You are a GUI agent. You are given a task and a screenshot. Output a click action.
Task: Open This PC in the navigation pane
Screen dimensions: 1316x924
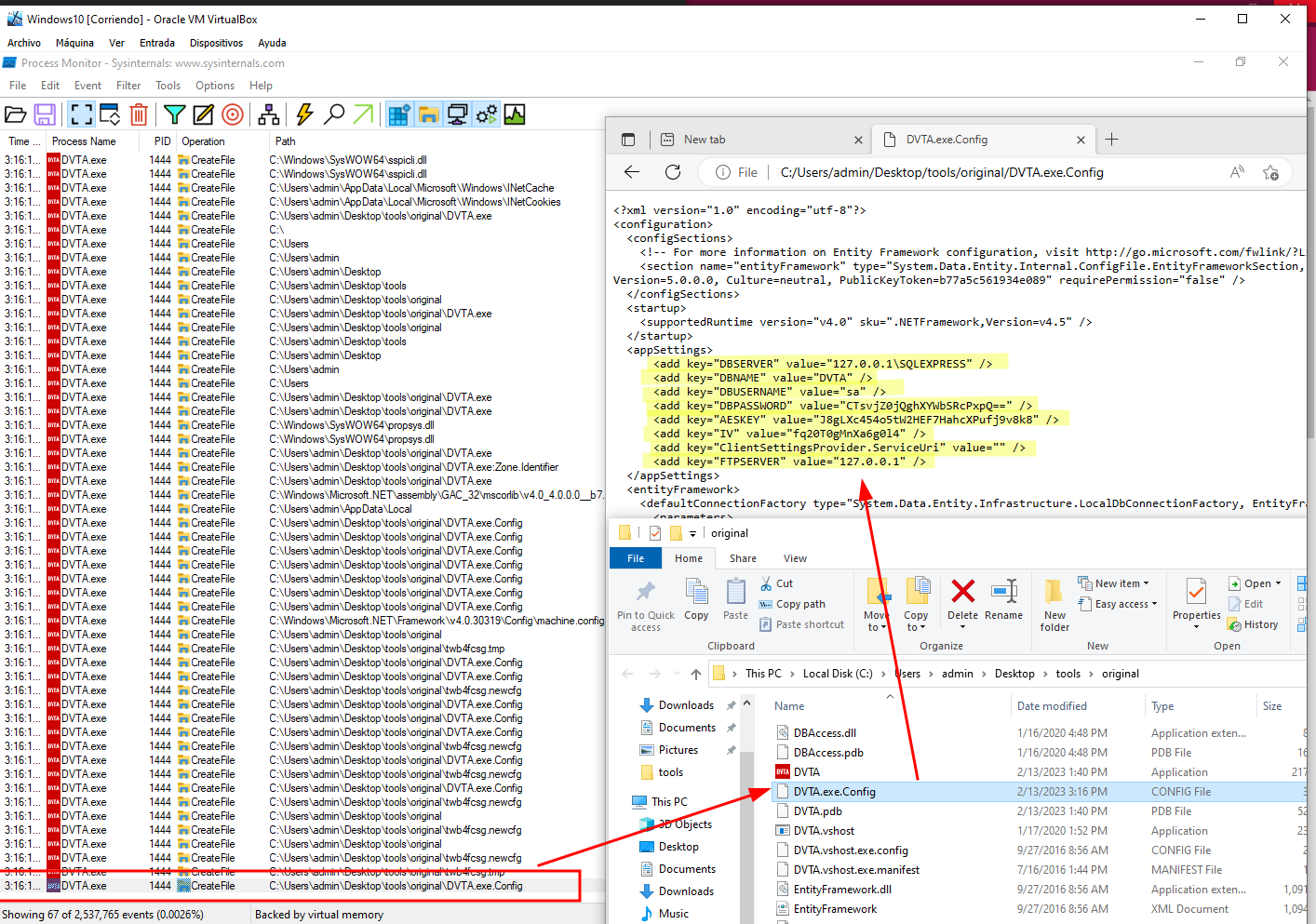click(669, 802)
